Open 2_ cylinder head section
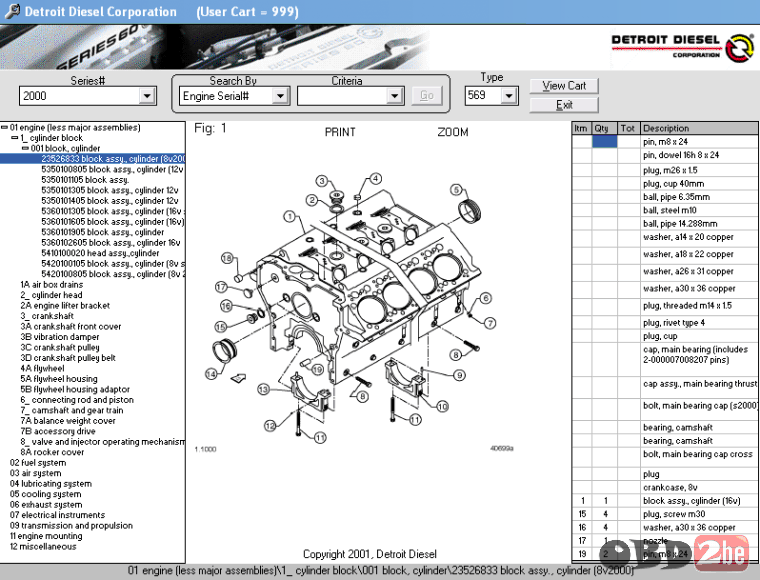Image resolution: width=760 pixels, height=580 pixels. [x=51, y=295]
